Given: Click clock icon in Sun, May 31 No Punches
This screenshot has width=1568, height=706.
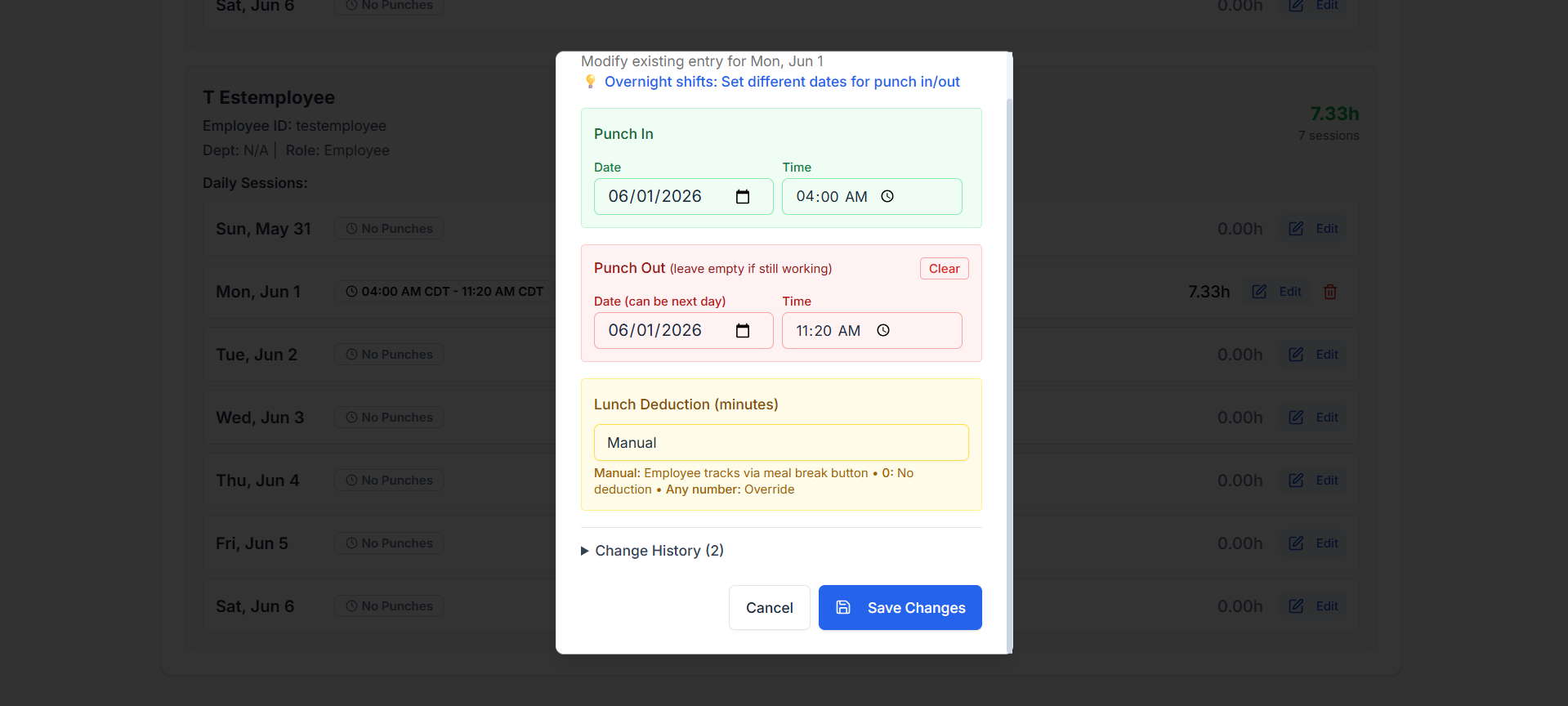Looking at the screenshot, I should point(351,229).
